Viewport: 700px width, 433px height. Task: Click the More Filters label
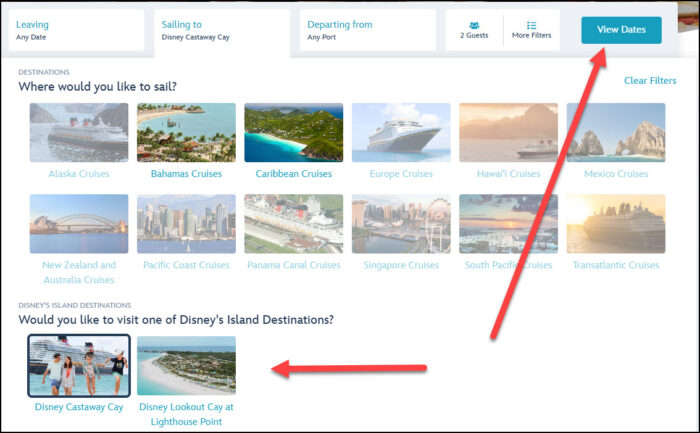pos(531,35)
